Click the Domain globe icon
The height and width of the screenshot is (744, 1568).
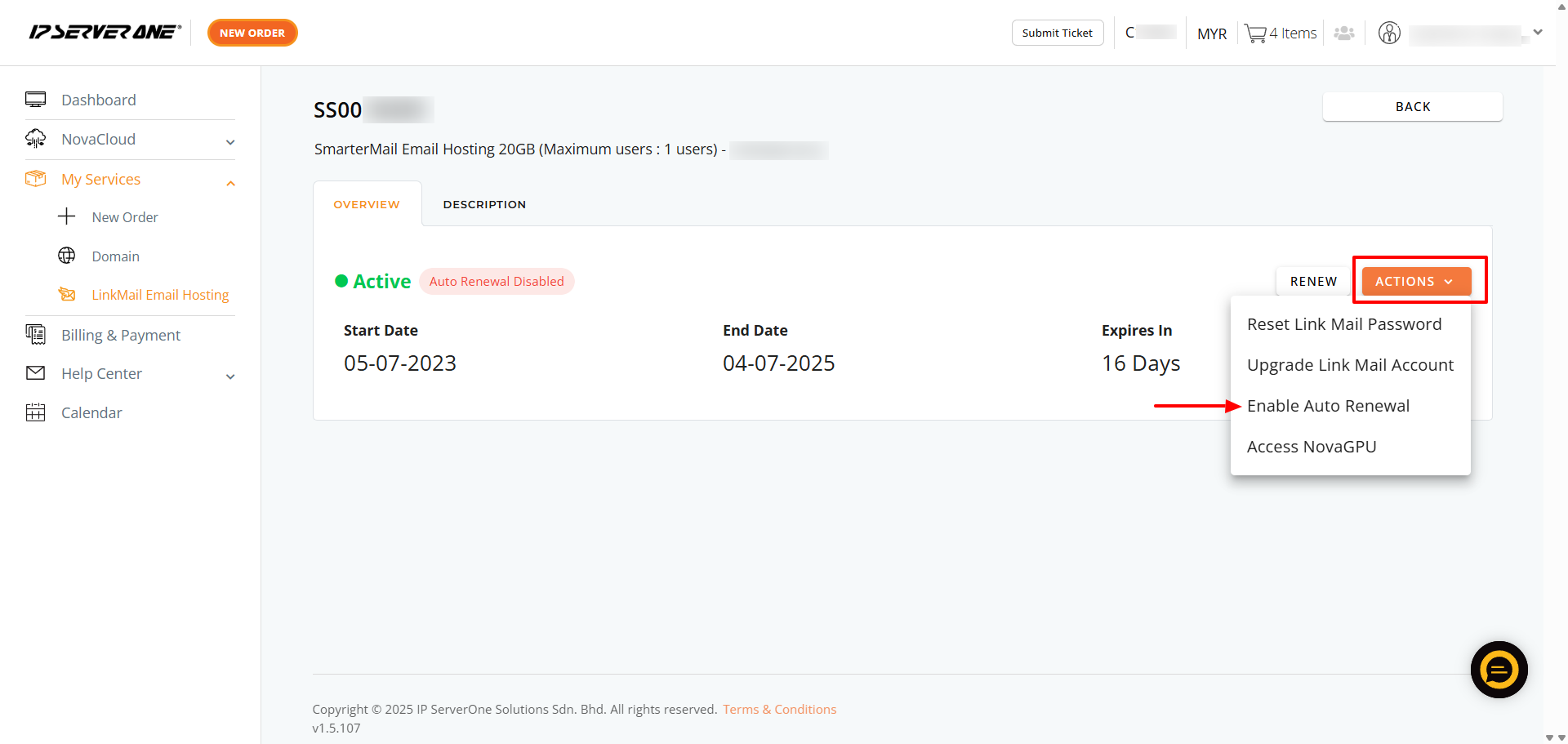67,256
